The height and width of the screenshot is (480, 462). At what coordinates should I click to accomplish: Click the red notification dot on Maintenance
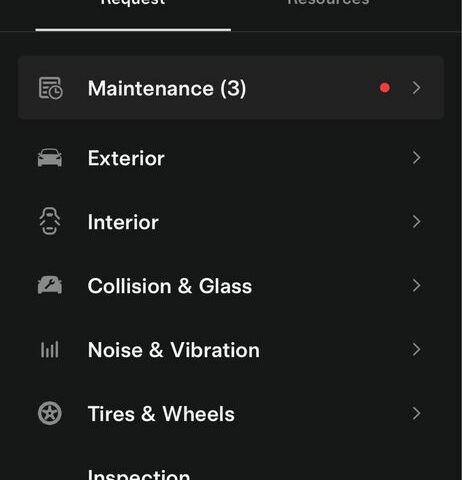click(385, 88)
